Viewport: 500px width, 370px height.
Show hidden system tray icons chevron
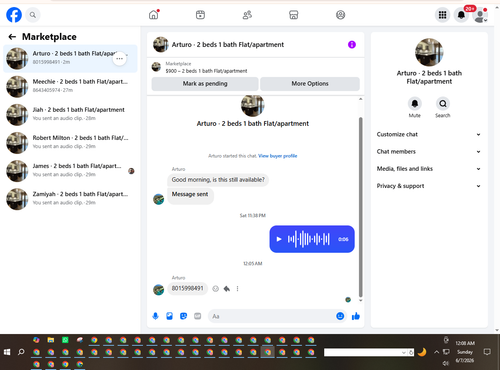(436, 352)
